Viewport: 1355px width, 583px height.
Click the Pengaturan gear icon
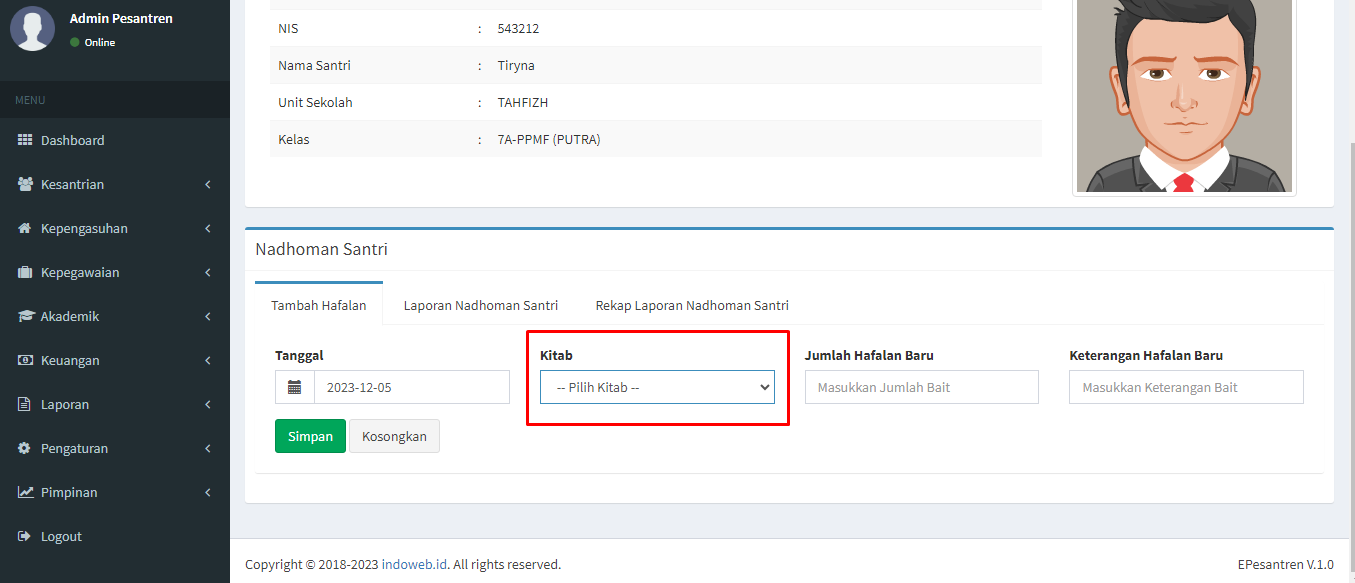click(x=25, y=449)
